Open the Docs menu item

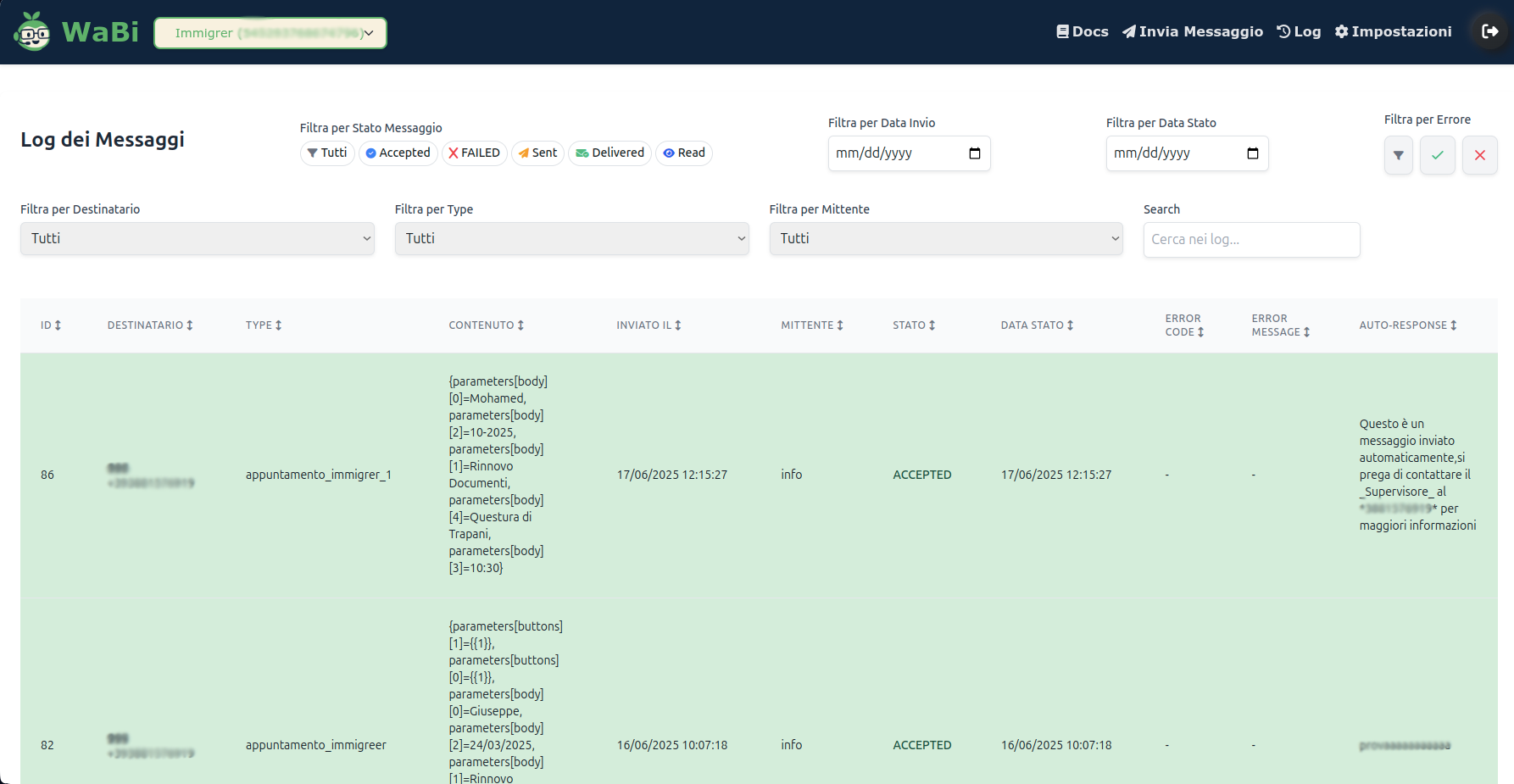click(1082, 32)
